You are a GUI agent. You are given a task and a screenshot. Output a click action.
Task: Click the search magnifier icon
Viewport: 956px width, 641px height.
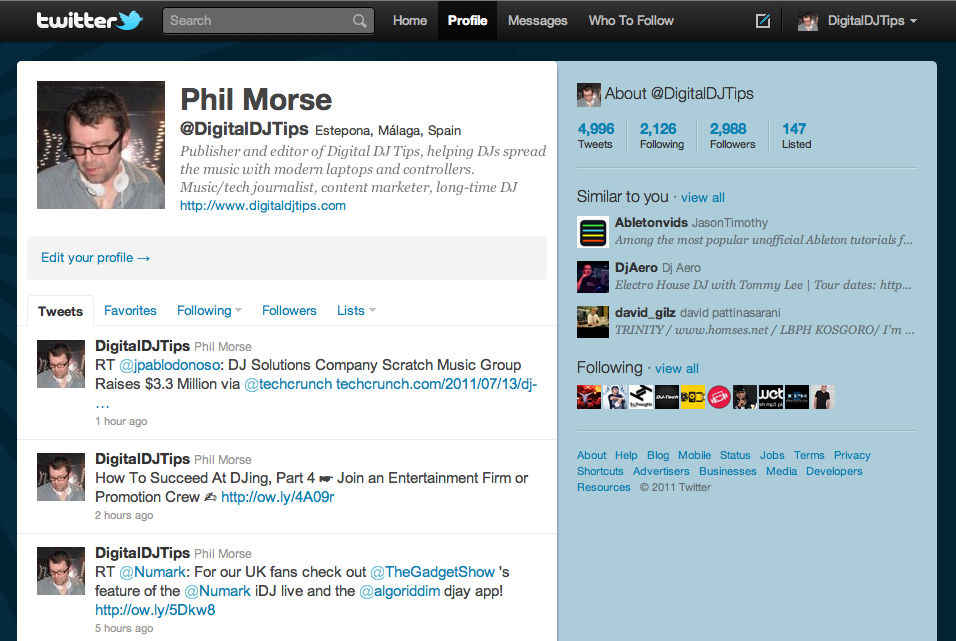360,21
